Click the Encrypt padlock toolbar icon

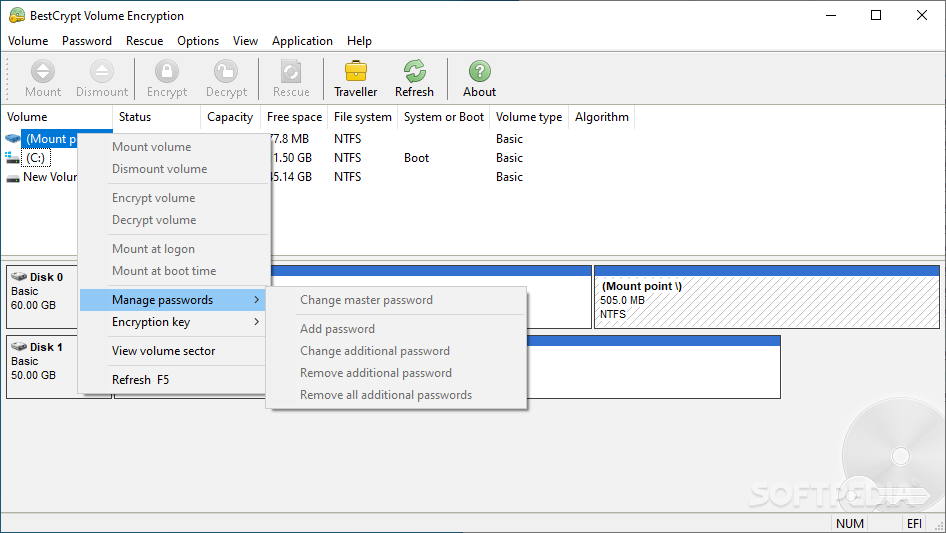(167, 72)
